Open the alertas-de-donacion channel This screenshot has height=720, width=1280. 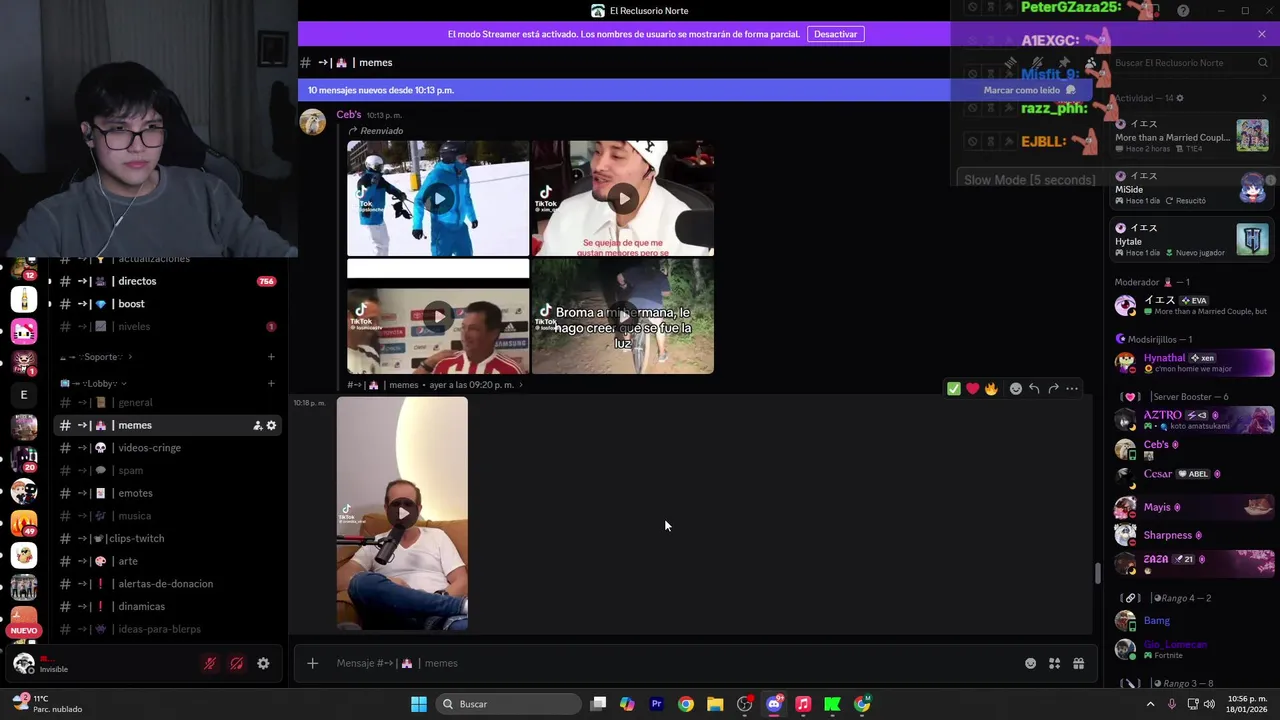tap(166, 584)
